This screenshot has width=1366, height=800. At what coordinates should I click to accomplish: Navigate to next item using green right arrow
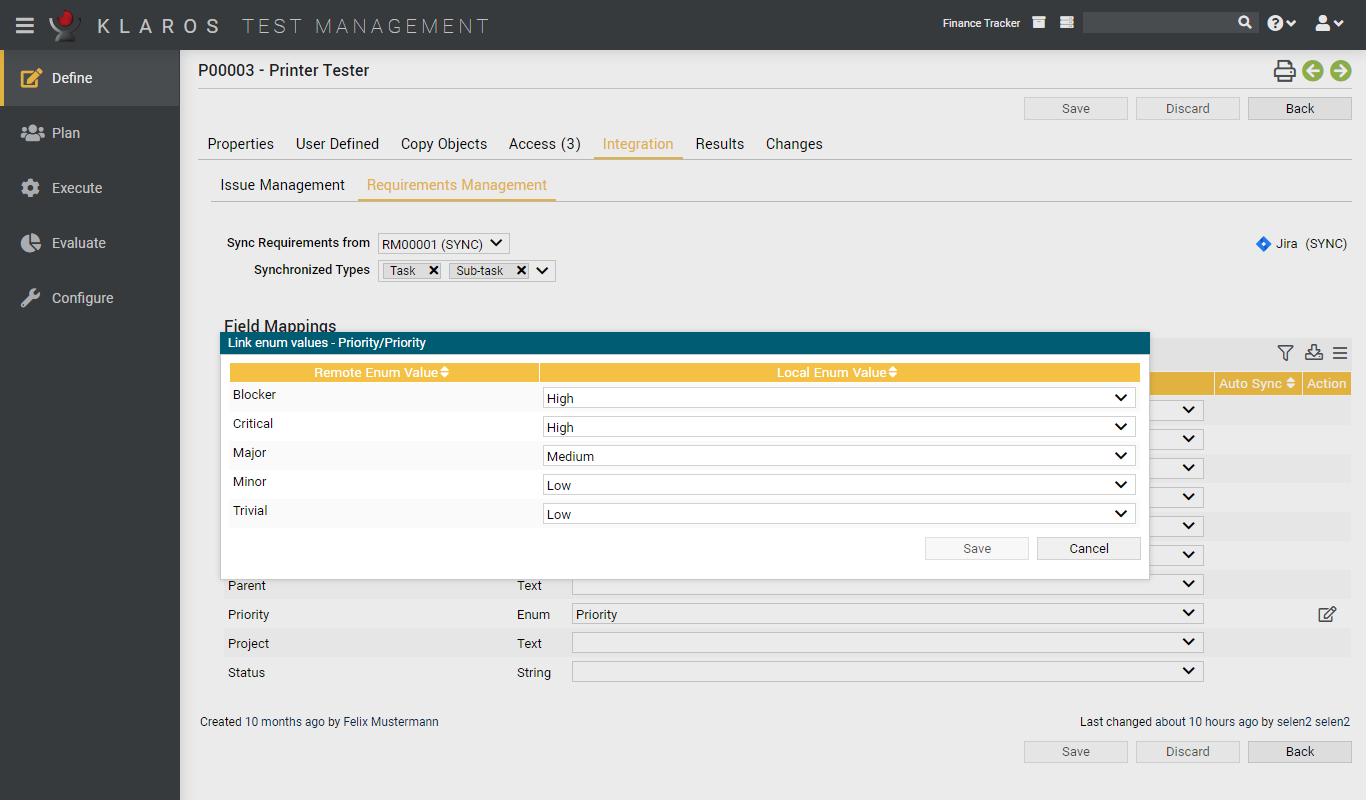(x=1341, y=71)
